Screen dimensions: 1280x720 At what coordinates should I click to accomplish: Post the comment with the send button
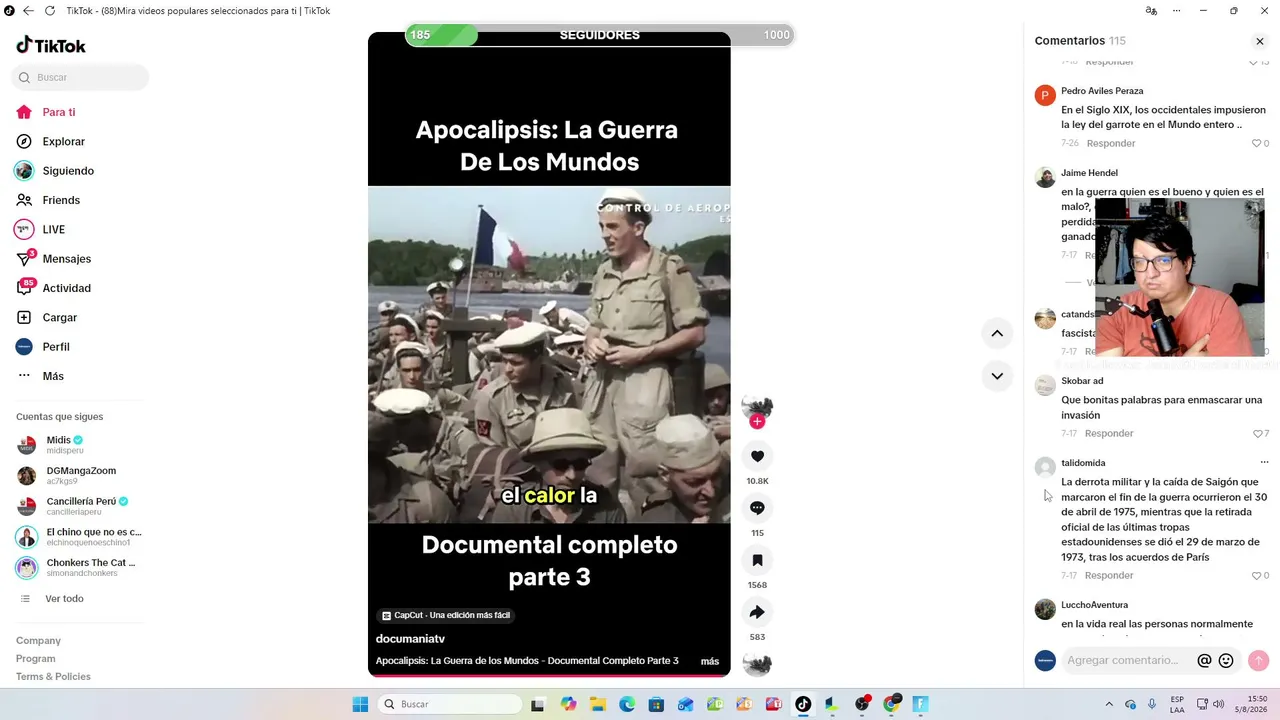[x=1259, y=660]
